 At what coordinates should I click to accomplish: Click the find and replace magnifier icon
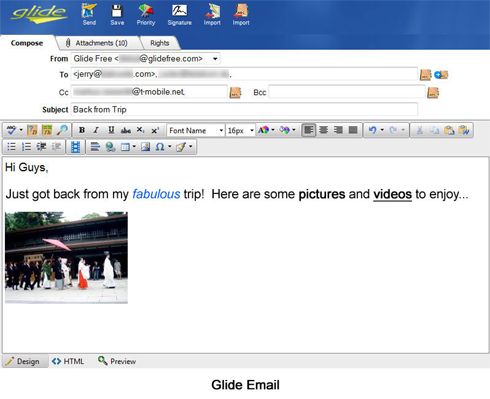[x=62, y=130]
